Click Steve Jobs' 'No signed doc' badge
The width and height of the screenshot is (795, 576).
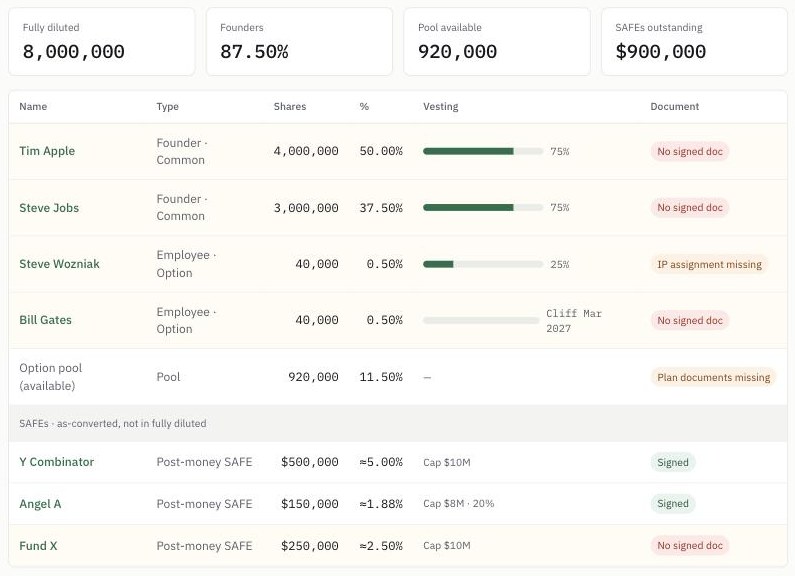pyautogui.click(x=690, y=207)
